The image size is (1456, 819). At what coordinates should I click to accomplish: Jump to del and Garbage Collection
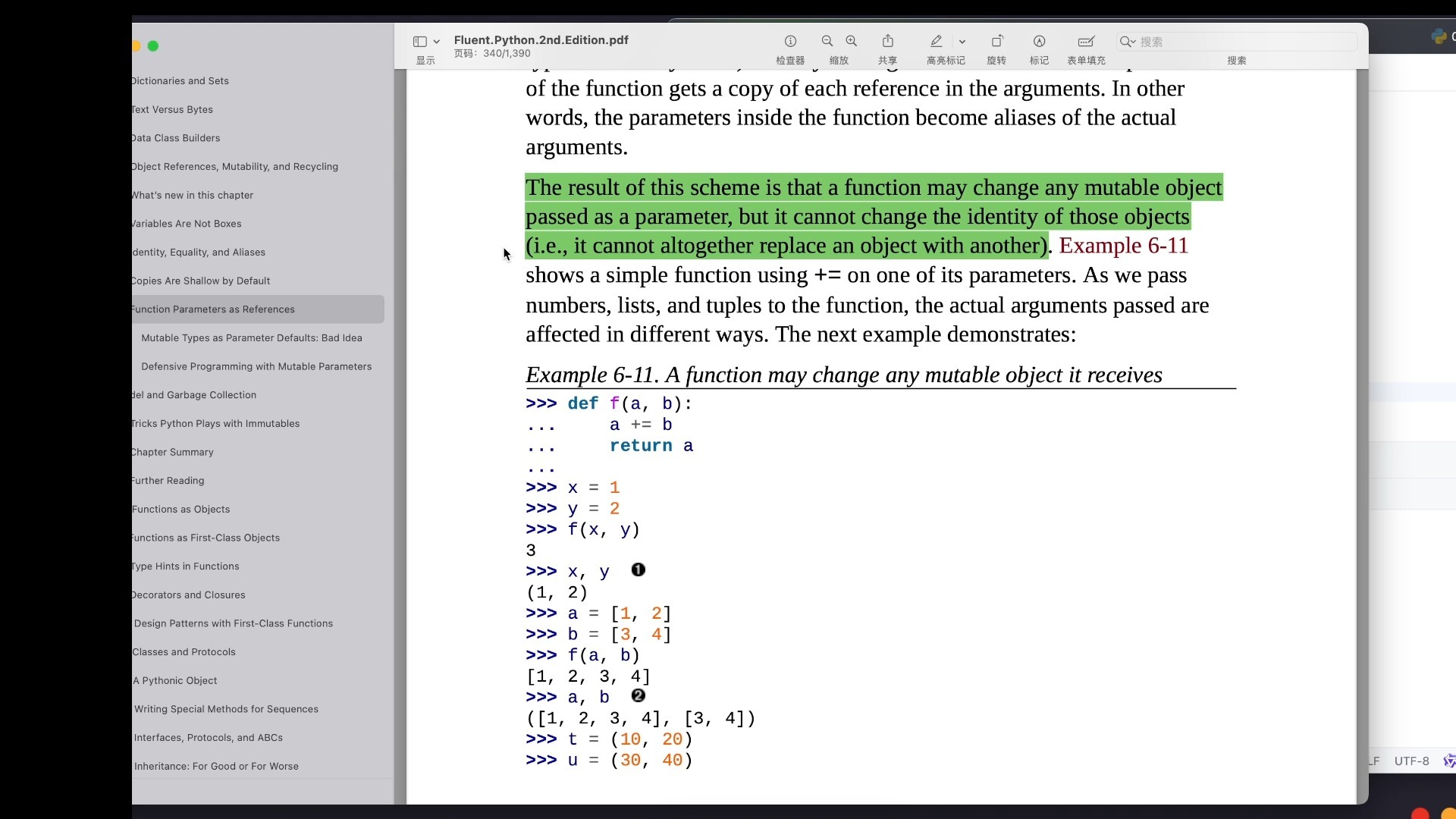point(194,395)
